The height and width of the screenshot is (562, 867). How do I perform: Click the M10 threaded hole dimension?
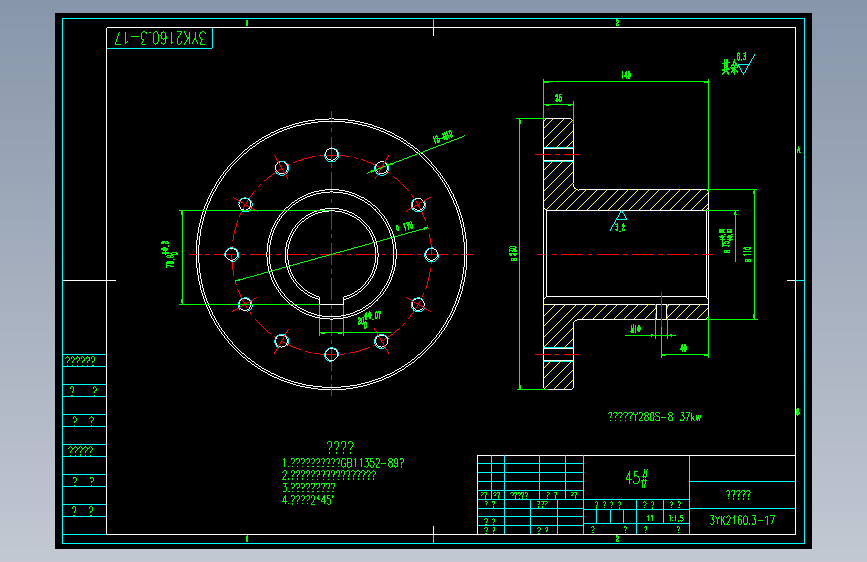[636, 329]
